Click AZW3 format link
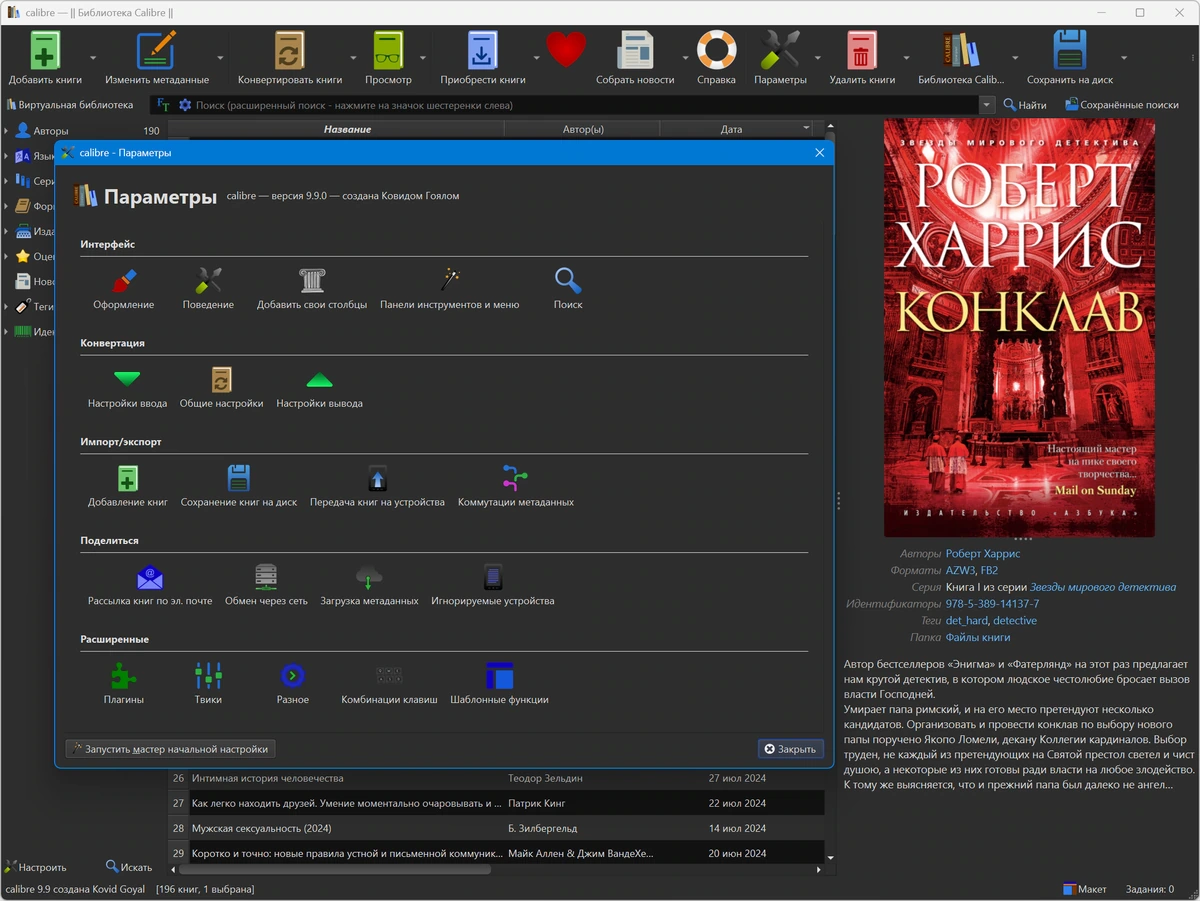This screenshot has height=901, width=1200. (x=960, y=570)
